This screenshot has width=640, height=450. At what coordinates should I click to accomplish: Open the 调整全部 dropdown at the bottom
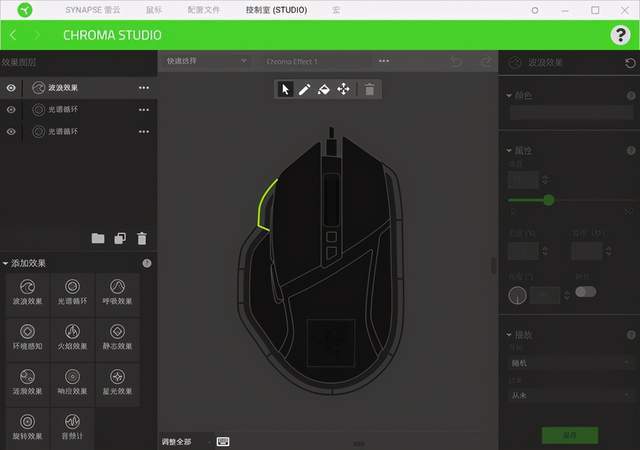[186, 441]
